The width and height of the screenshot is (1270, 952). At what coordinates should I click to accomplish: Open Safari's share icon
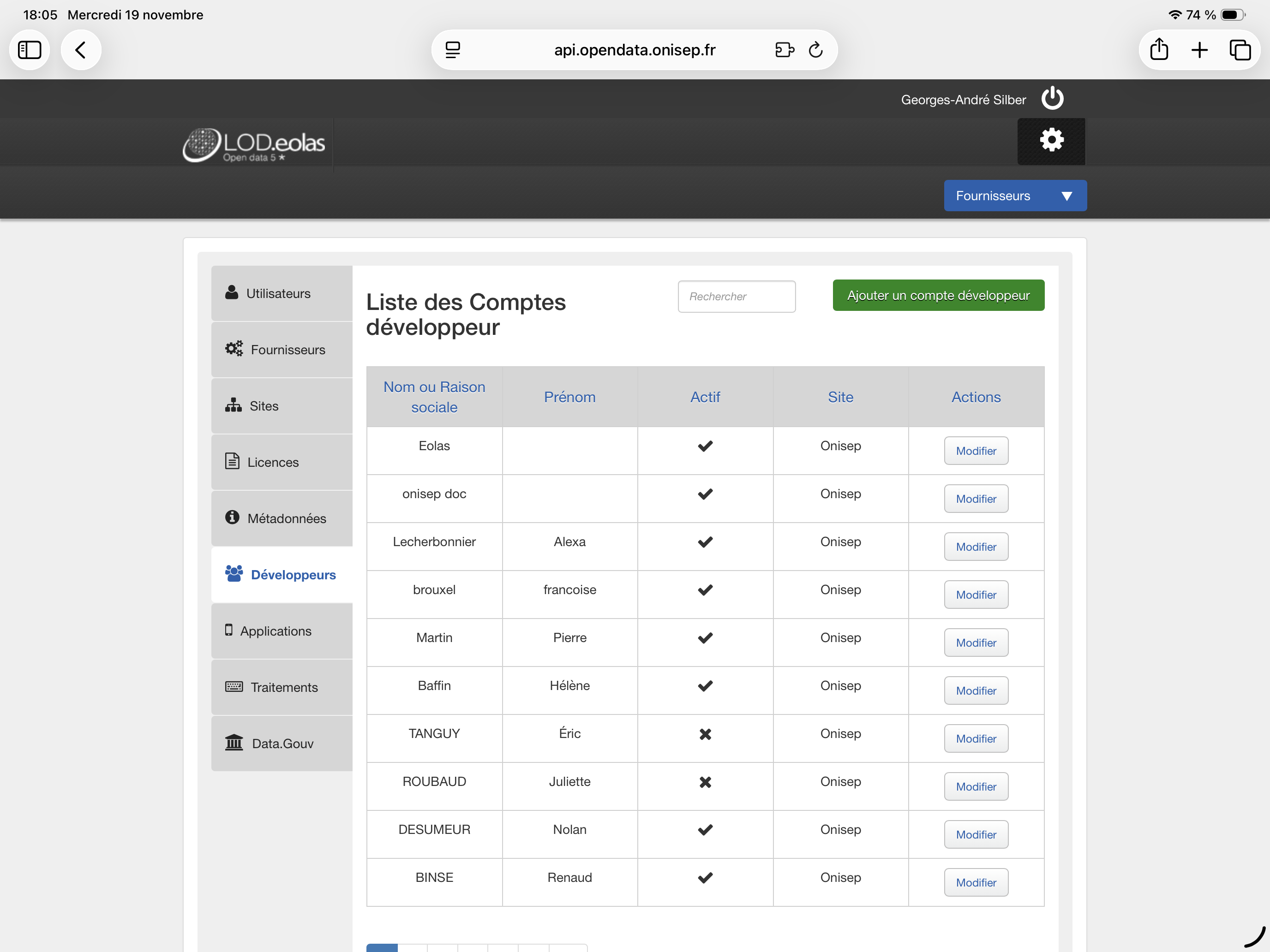tap(1159, 50)
